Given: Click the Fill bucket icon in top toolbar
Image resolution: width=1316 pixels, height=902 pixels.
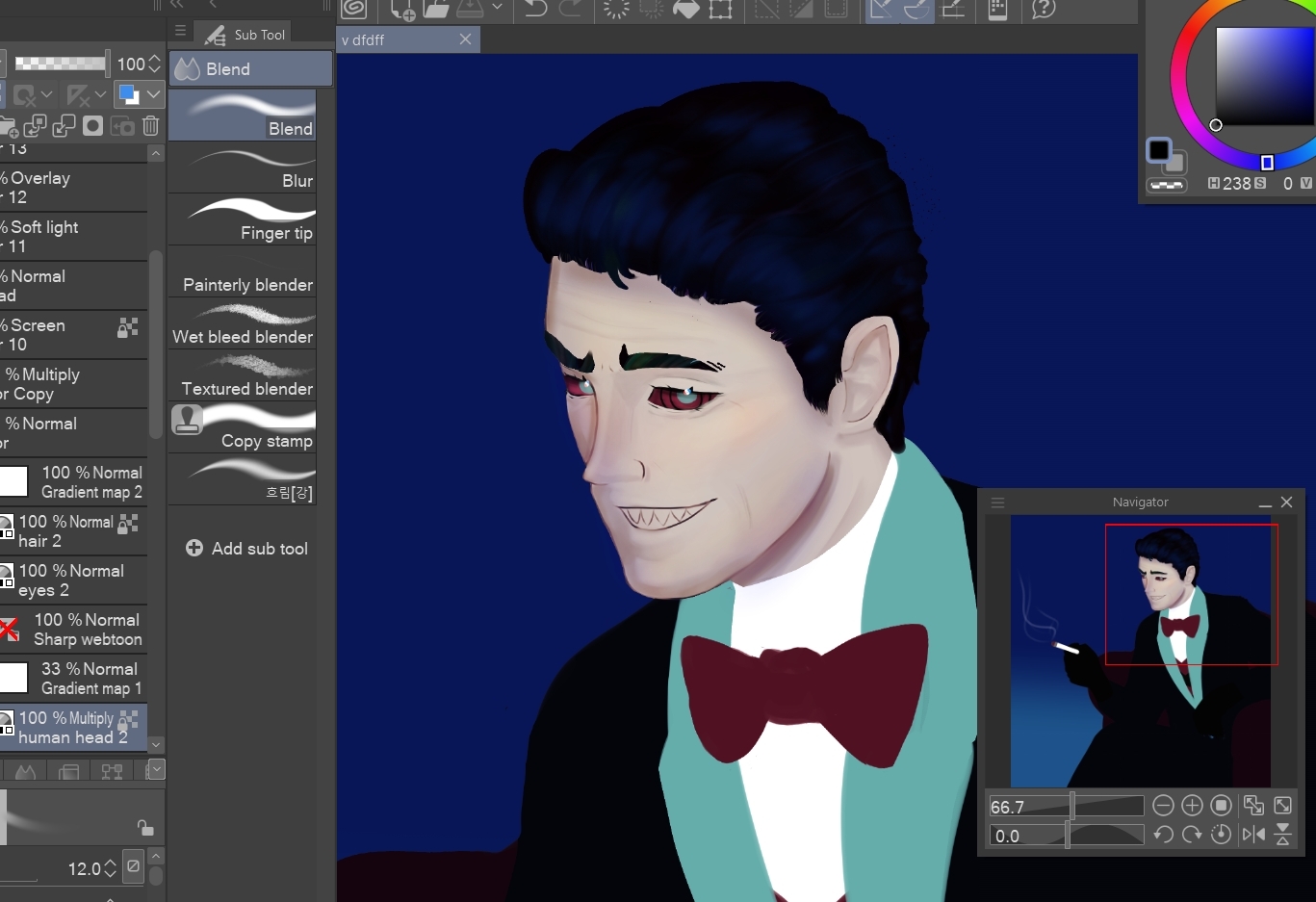Looking at the screenshot, I should (x=685, y=9).
